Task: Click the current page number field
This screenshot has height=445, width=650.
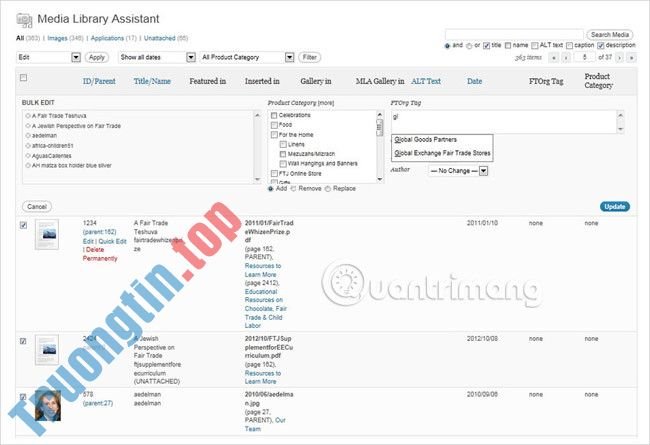Action: (585, 57)
